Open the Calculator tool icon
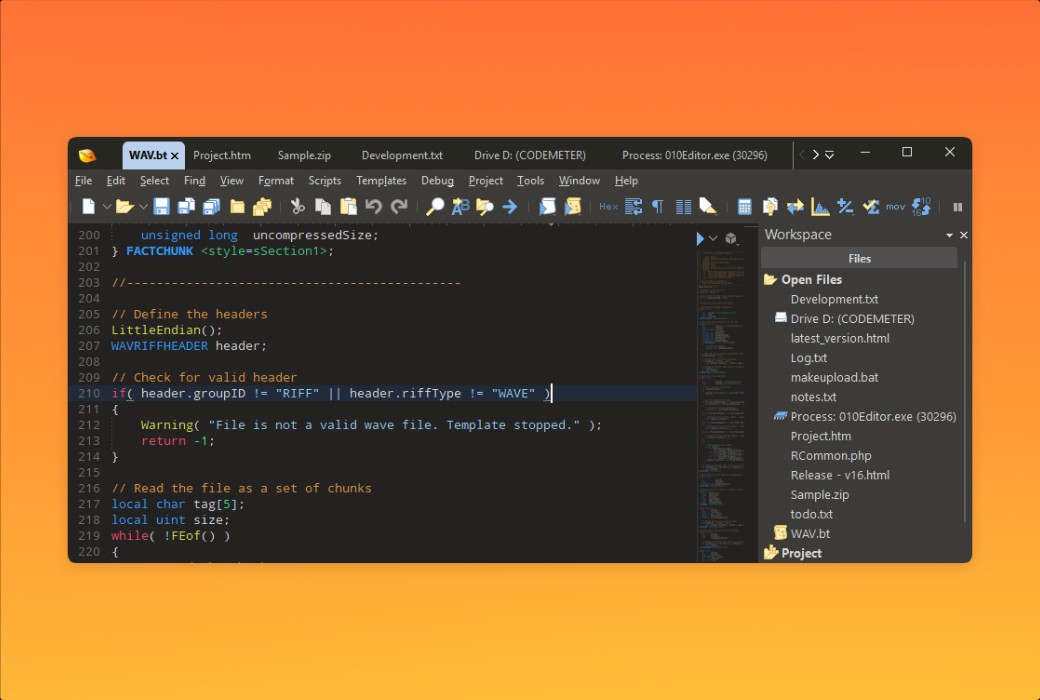Viewport: 1040px width, 700px height. pyautogui.click(x=745, y=207)
